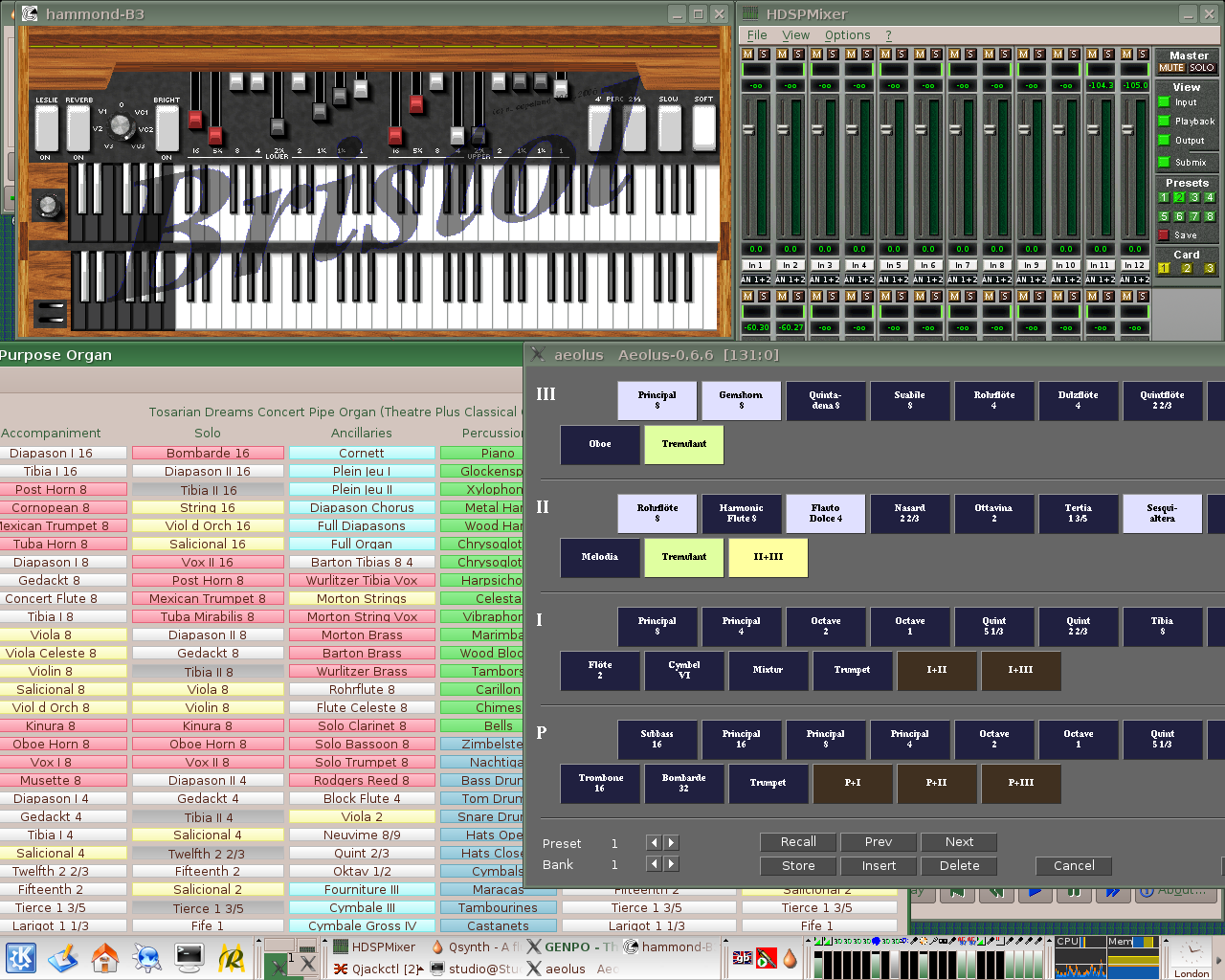Click Master MUTE in HDSPMixer
This screenshot has width=1225, height=980.
click(x=1172, y=68)
